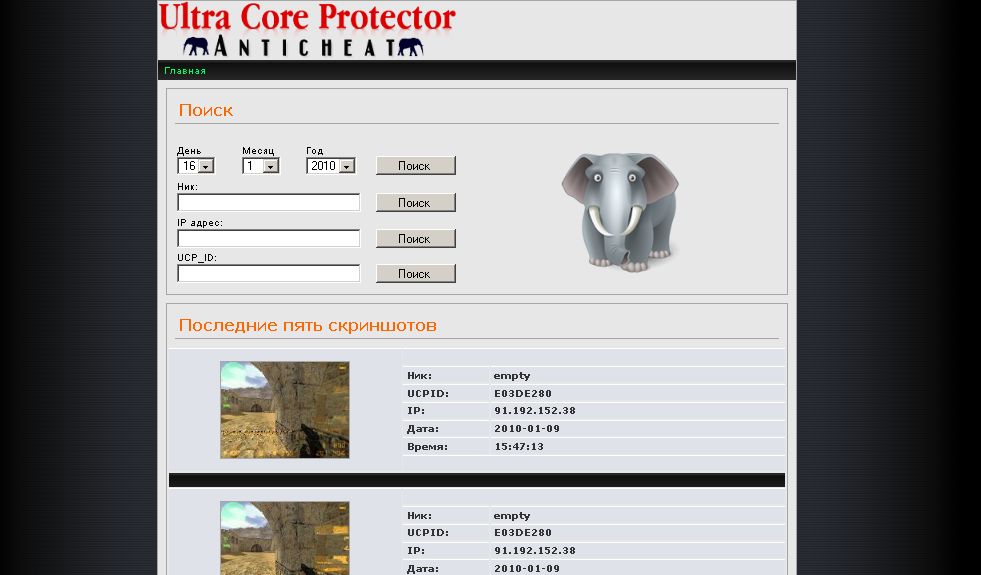981x575 pixels.
Task: Open the second, partially visible screenshot thumbnail
Action: (x=285, y=538)
